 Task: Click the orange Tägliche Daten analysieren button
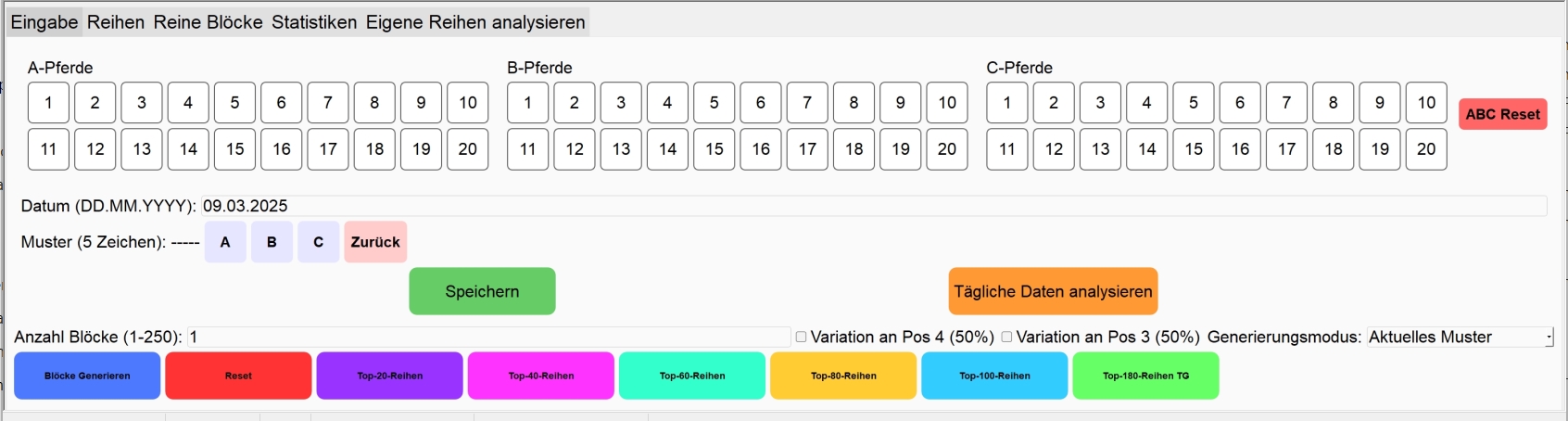click(x=1053, y=291)
